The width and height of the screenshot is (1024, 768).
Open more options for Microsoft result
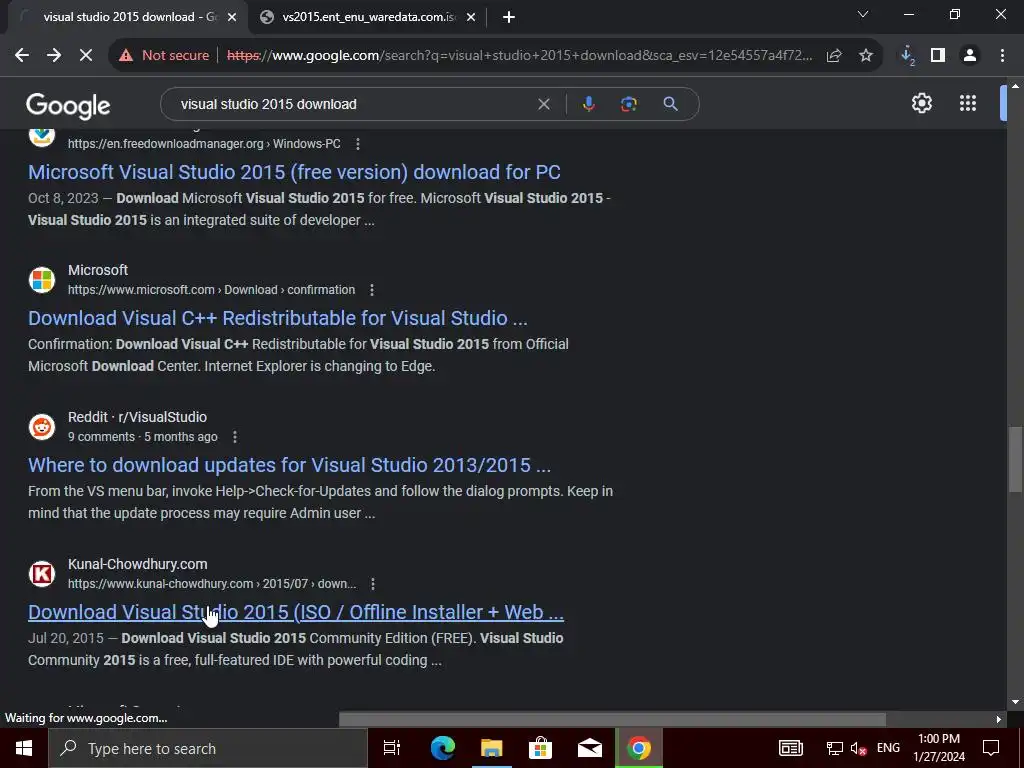(x=372, y=290)
